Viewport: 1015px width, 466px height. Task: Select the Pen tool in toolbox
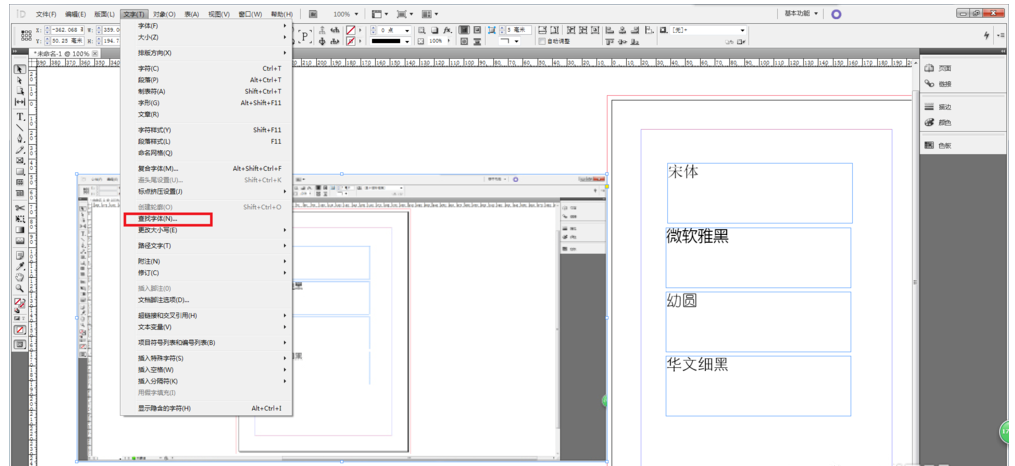coord(20,139)
